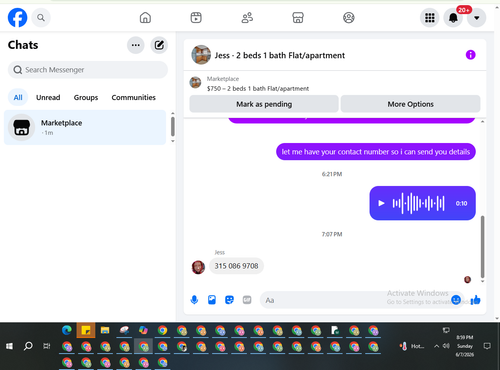
Task: Attach a photo using the image icon
Action: 212,300
